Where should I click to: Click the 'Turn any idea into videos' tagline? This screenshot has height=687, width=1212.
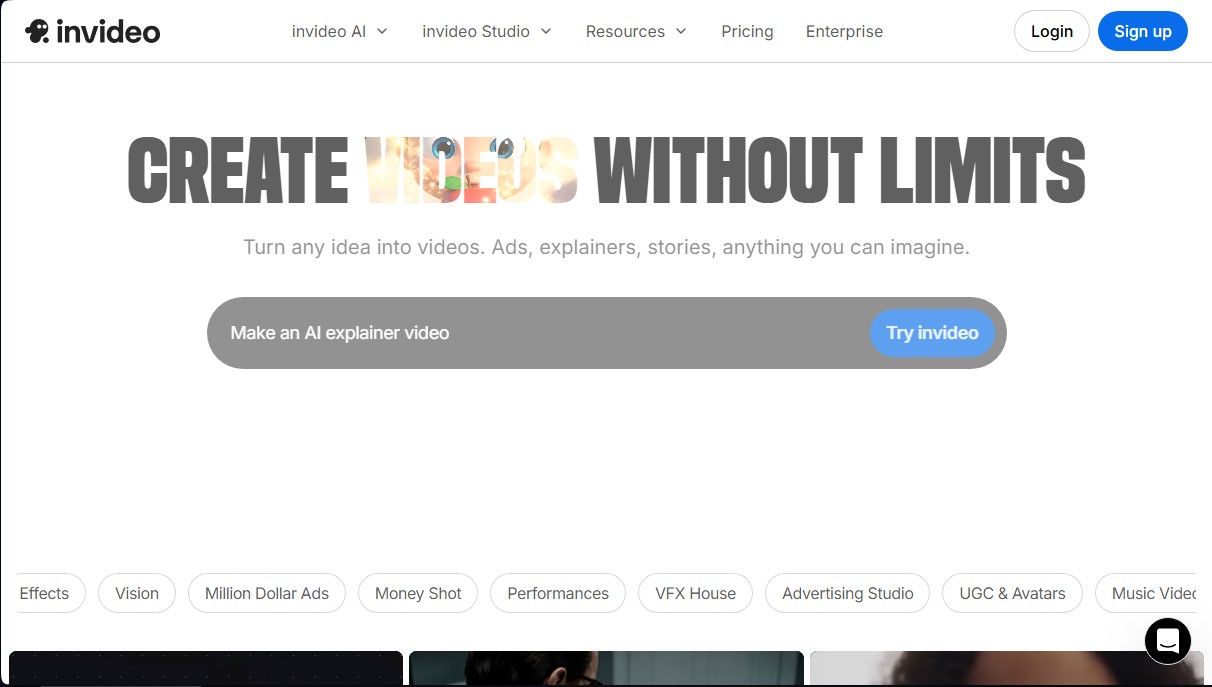[606, 246]
